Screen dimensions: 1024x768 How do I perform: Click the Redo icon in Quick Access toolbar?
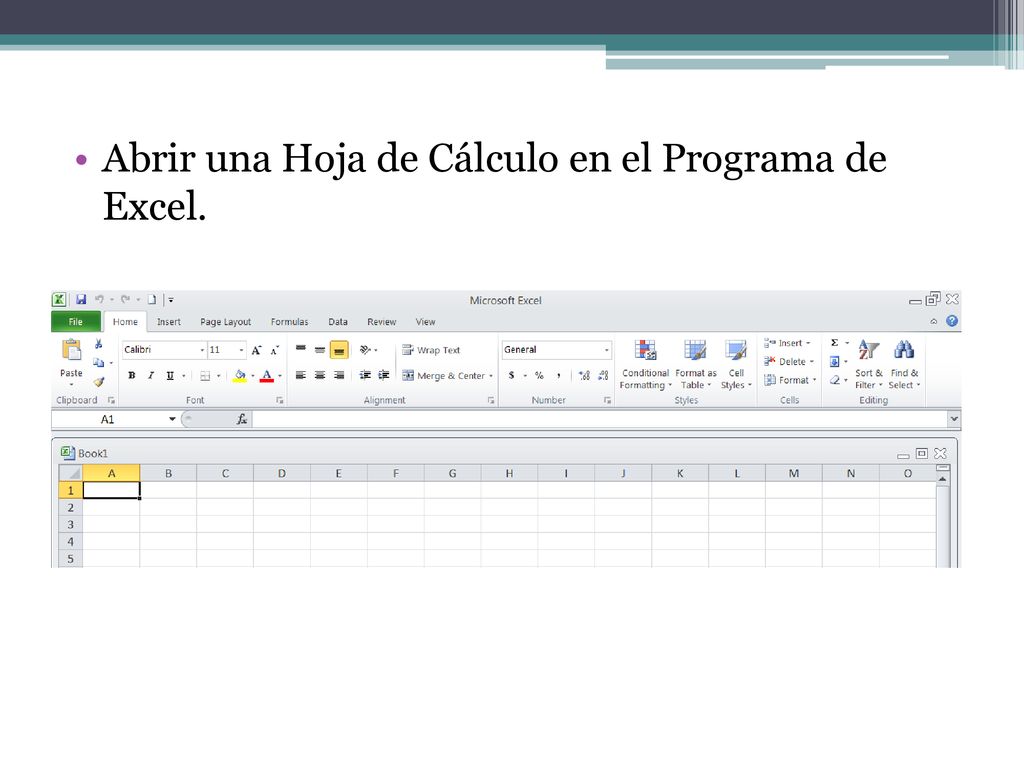point(125,300)
